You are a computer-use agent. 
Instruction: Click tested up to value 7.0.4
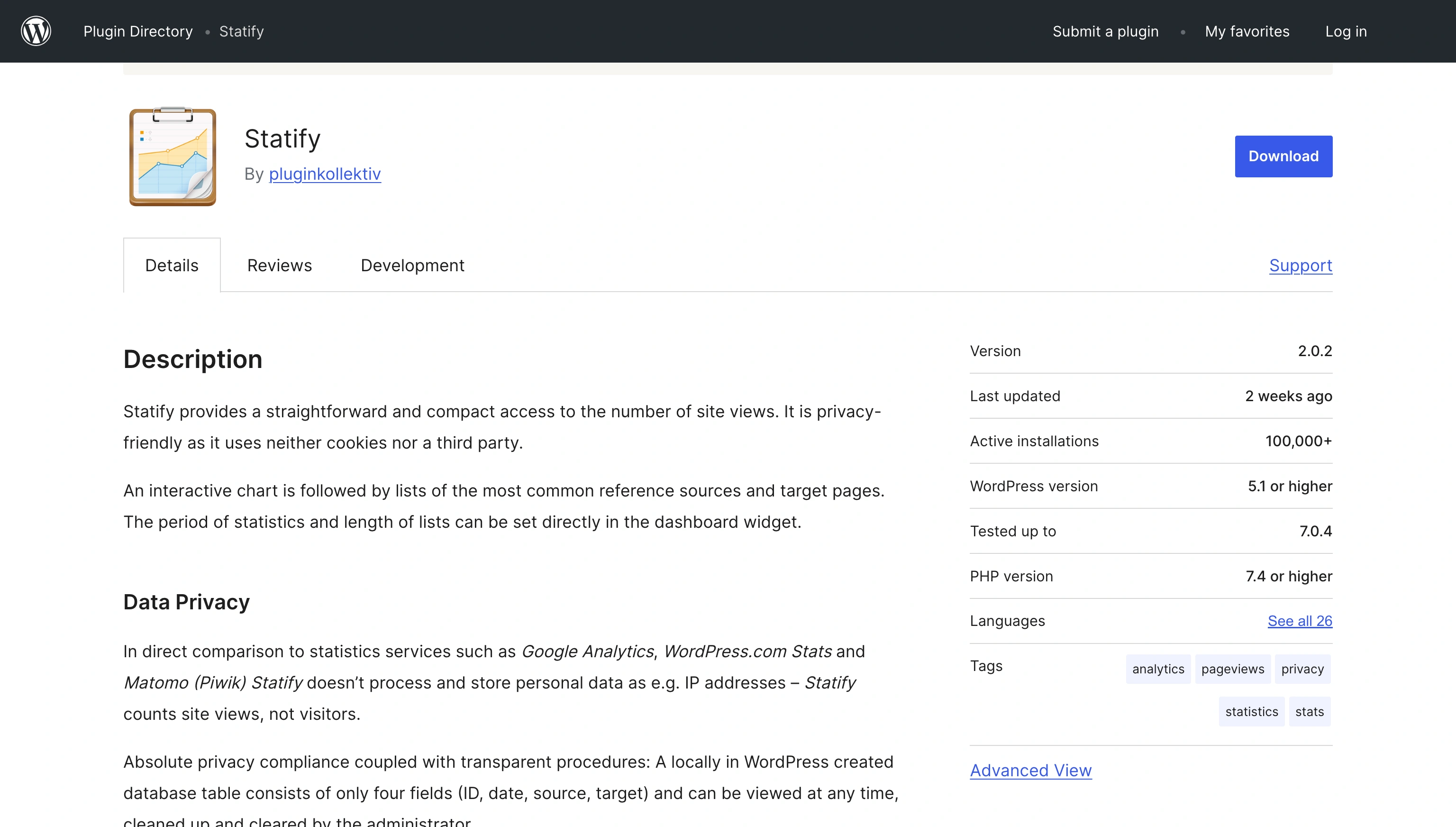[x=1316, y=531]
